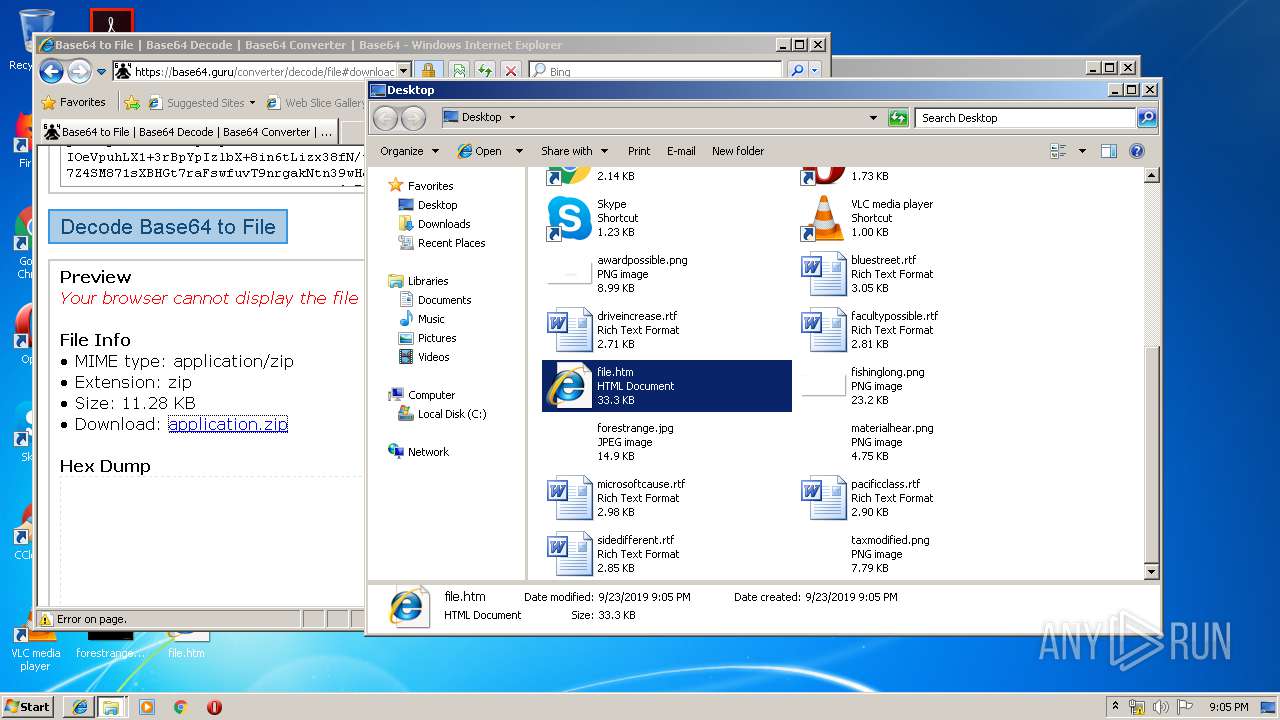Click the Refresh icon in IE address bar
The width and height of the screenshot is (1280, 720).
pyautogui.click(x=485, y=71)
